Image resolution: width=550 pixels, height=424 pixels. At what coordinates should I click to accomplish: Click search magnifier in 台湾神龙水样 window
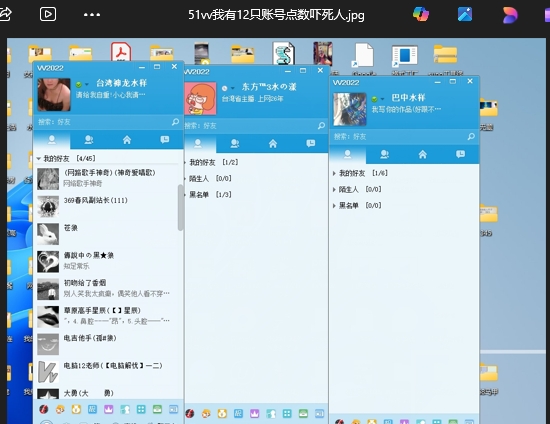click(x=175, y=122)
